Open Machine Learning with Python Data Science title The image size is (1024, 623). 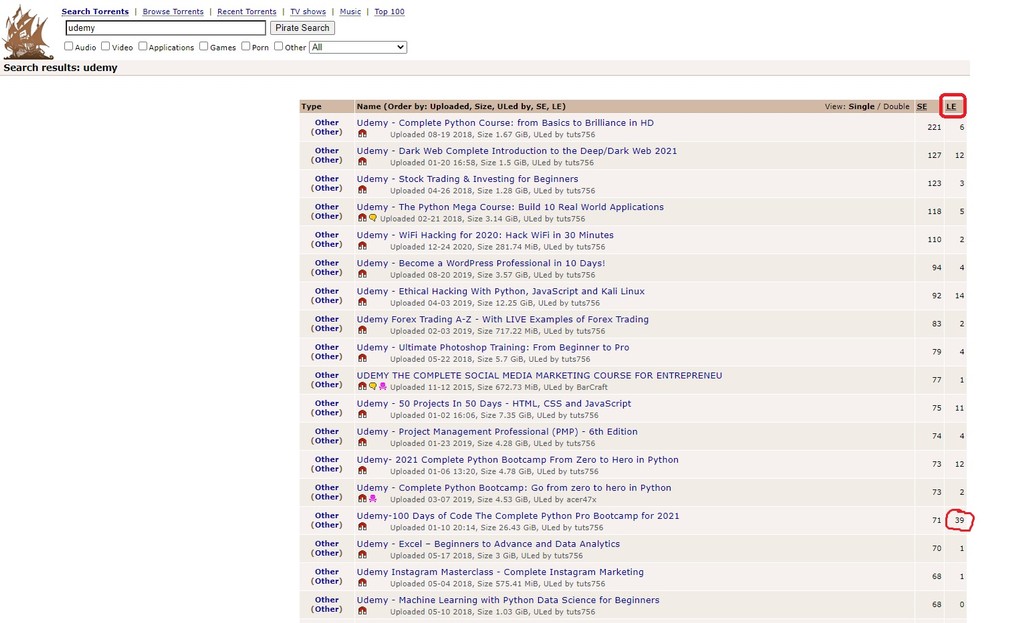pyautogui.click(x=508, y=600)
